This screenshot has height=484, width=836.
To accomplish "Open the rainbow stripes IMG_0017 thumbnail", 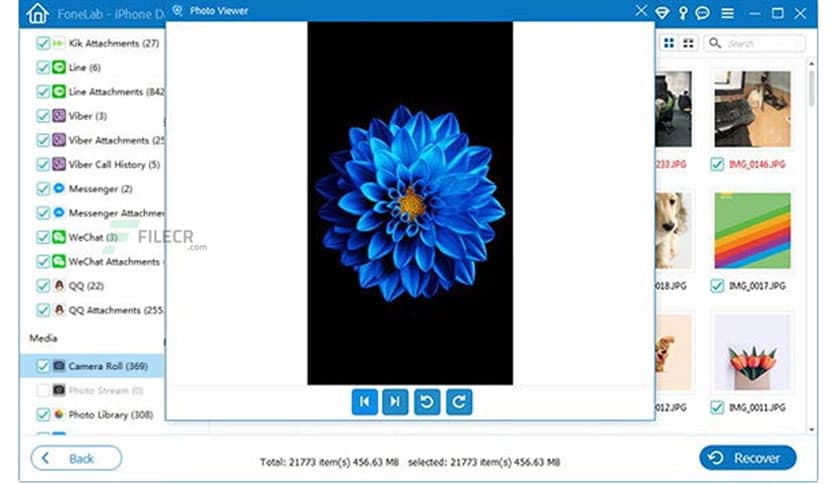I will (x=752, y=230).
